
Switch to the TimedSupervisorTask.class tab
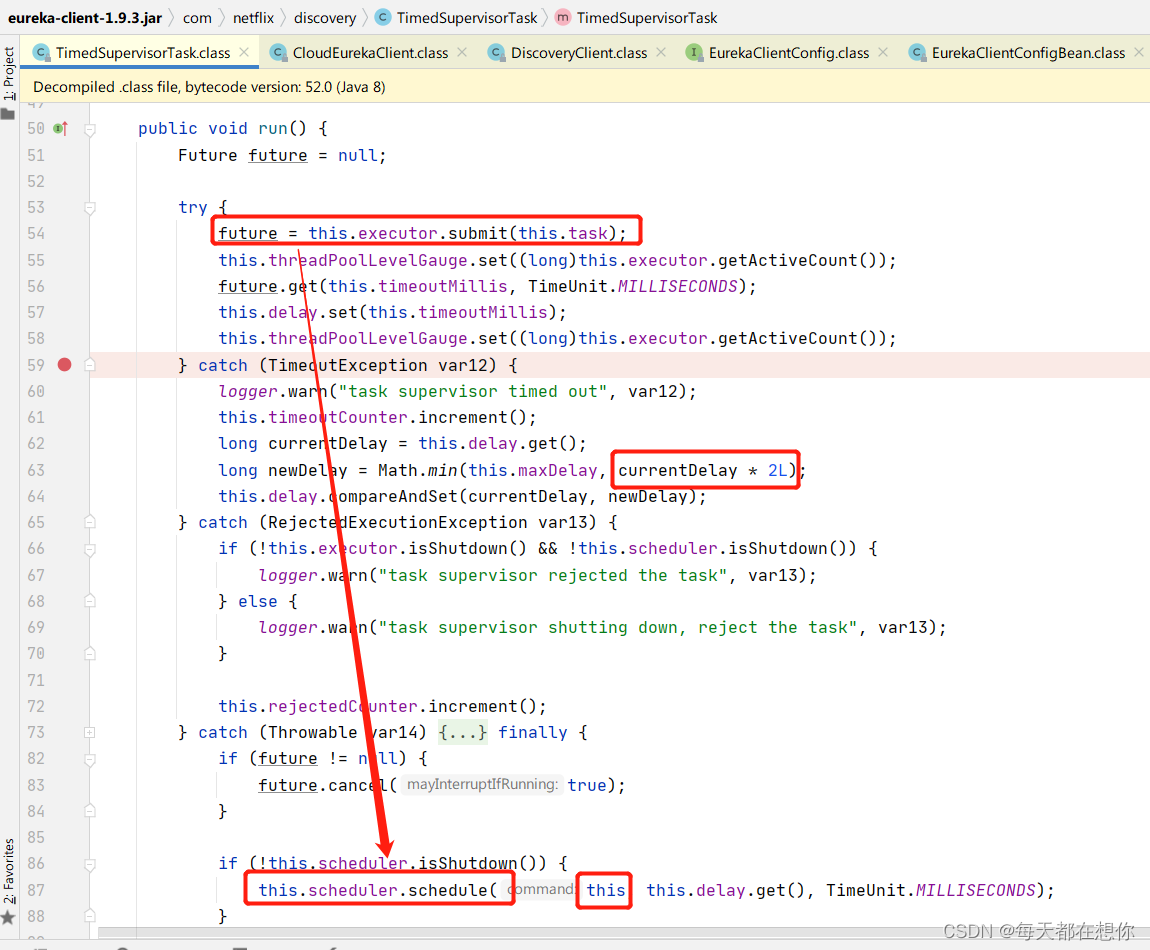142,53
